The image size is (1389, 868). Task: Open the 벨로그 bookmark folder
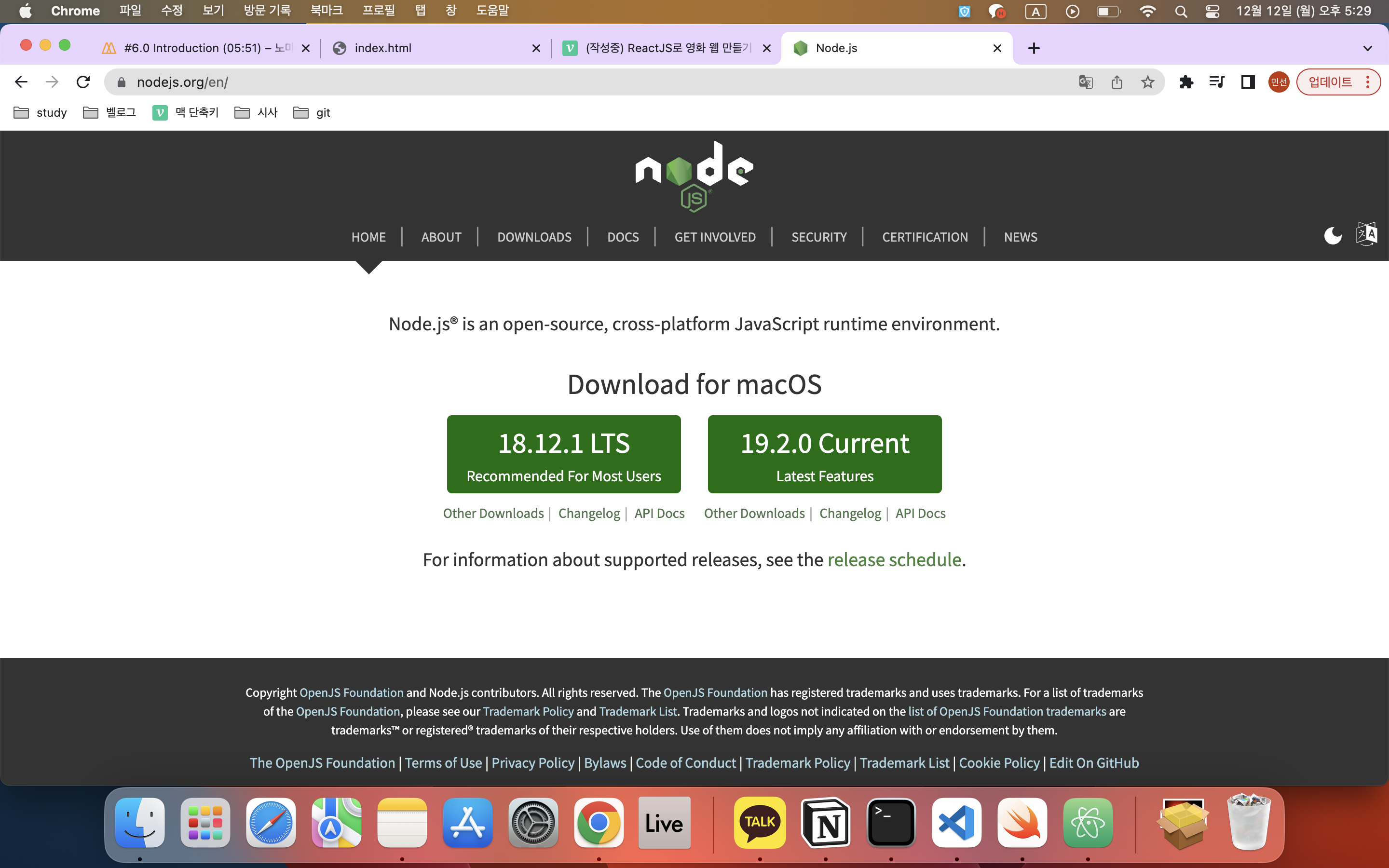(109, 112)
